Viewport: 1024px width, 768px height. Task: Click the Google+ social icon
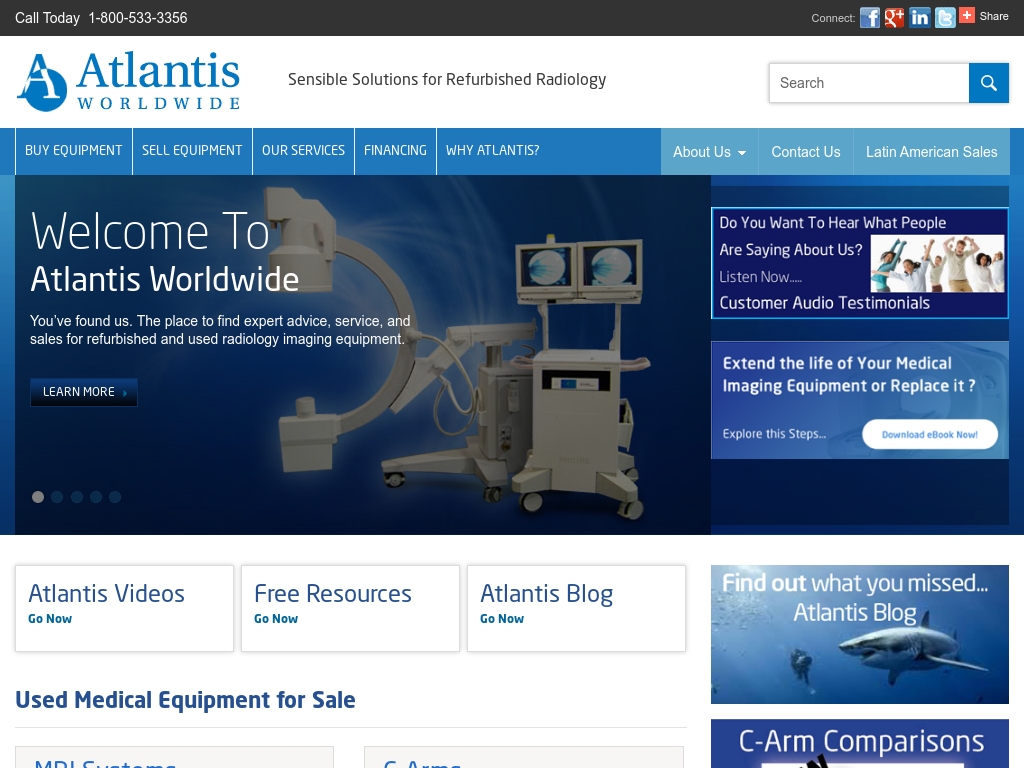pyautogui.click(x=894, y=17)
